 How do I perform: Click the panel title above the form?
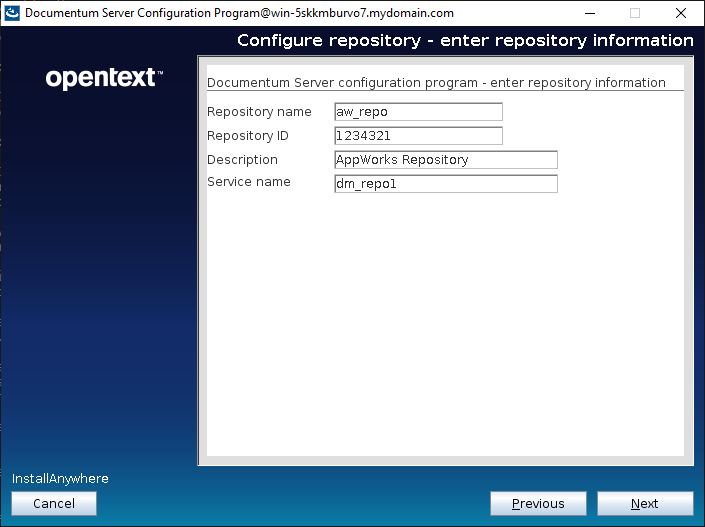coord(436,83)
